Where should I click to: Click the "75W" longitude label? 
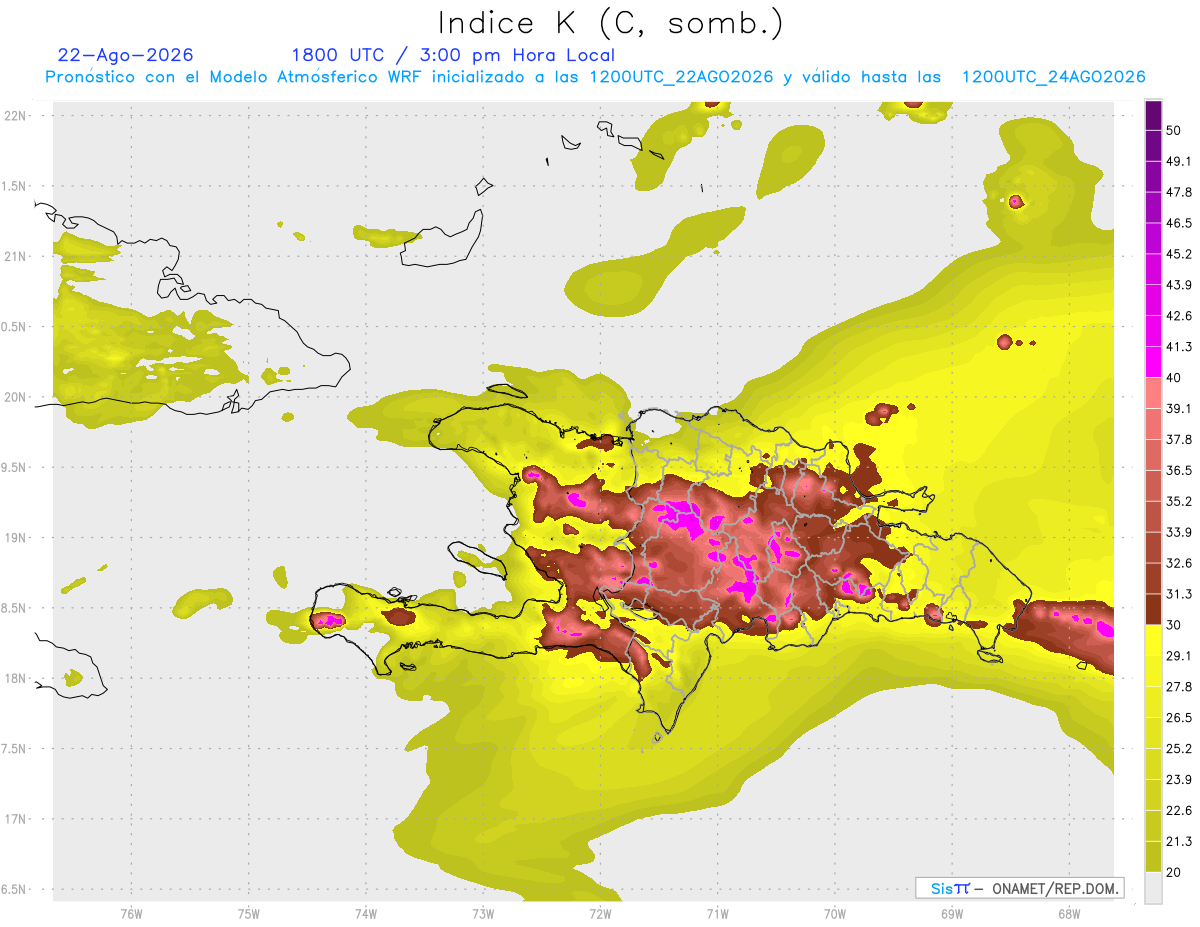pyautogui.click(x=249, y=913)
